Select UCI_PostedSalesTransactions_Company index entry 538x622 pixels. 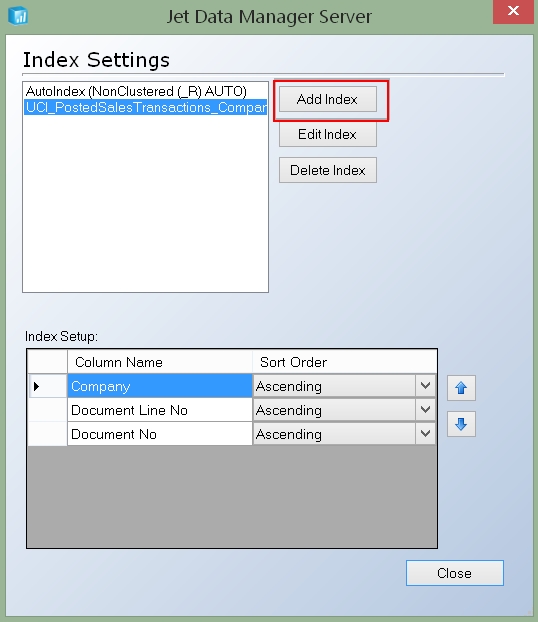[x=145, y=107]
